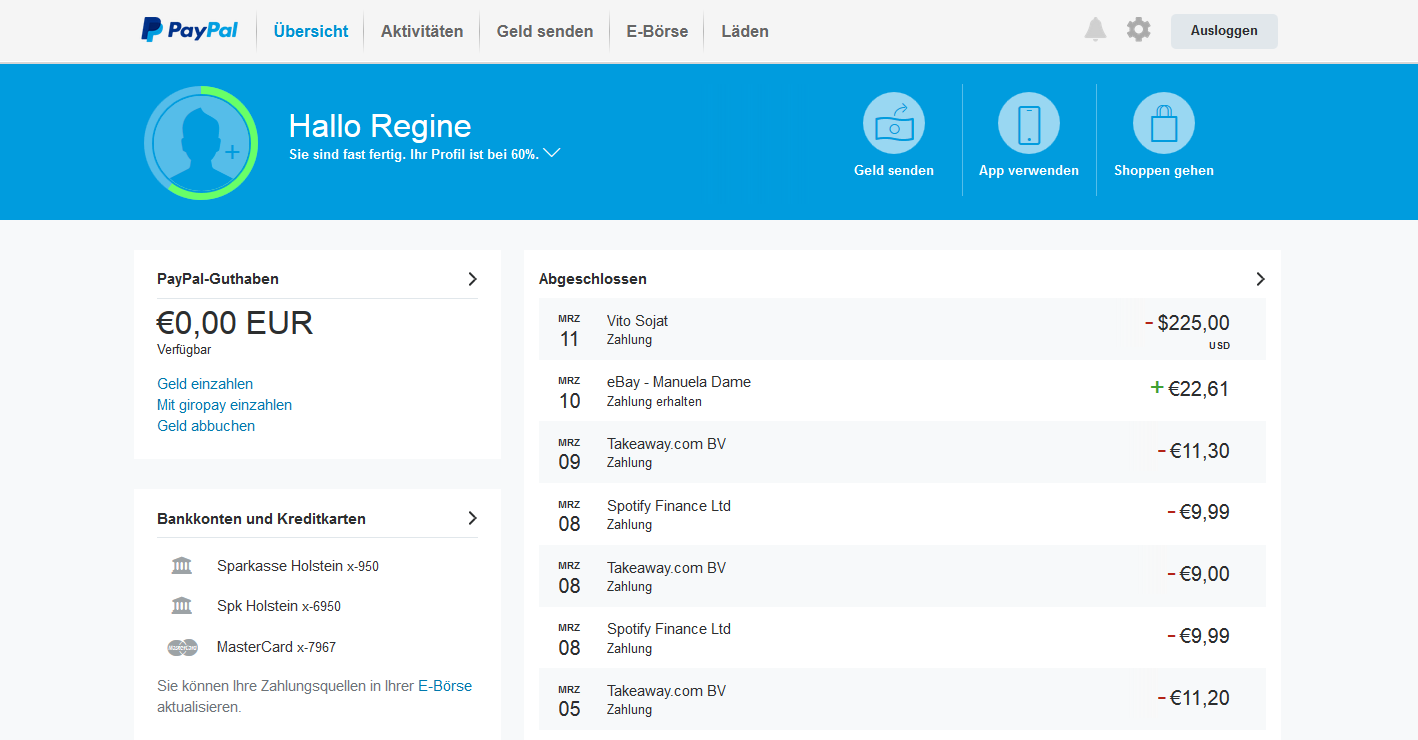Click the Abgeschlossen heading
The height and width of the screenshot is (740, 1418).
coord(593,279)
